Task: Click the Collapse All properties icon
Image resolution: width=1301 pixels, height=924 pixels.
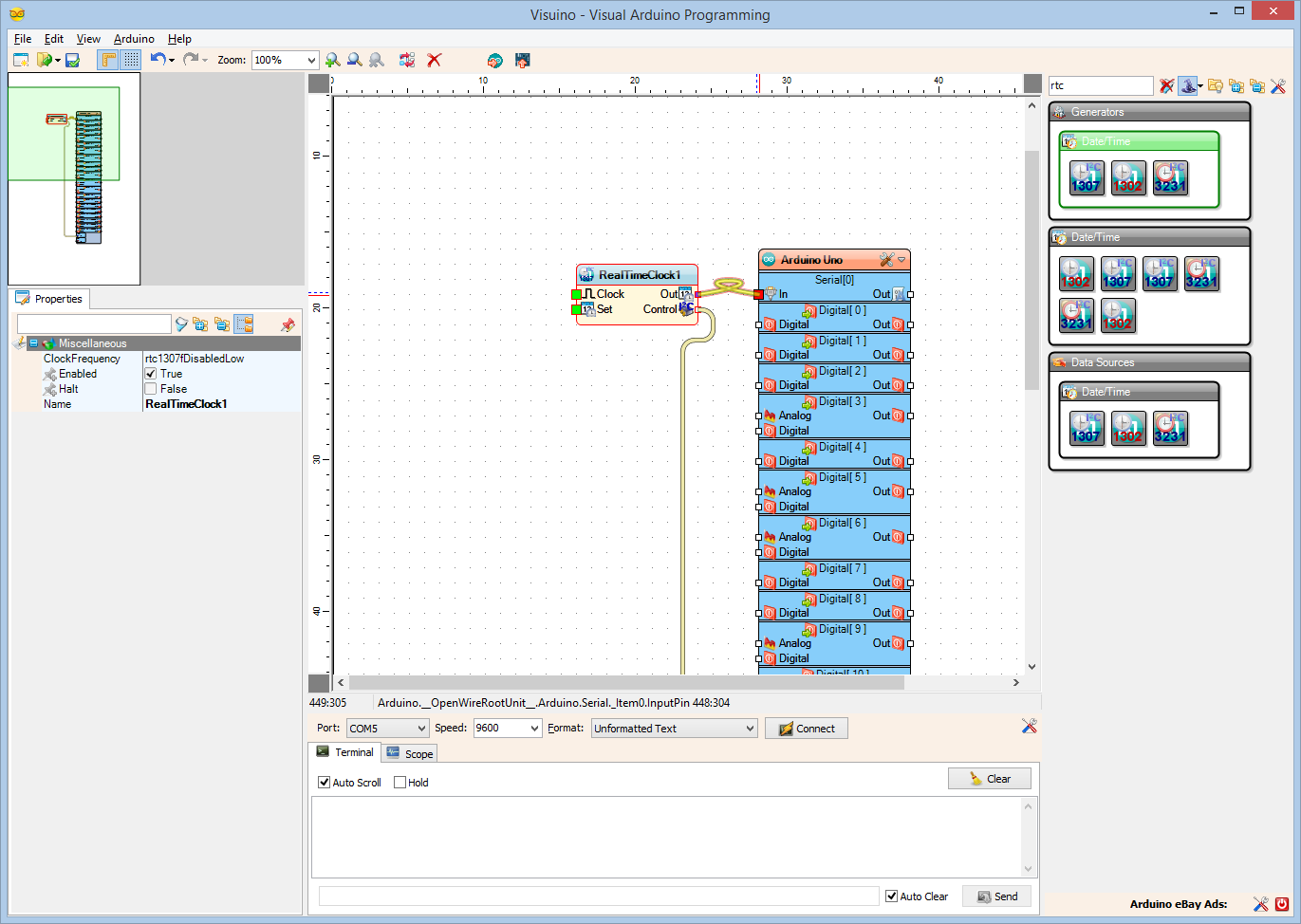Action: [x=221, y=324]
